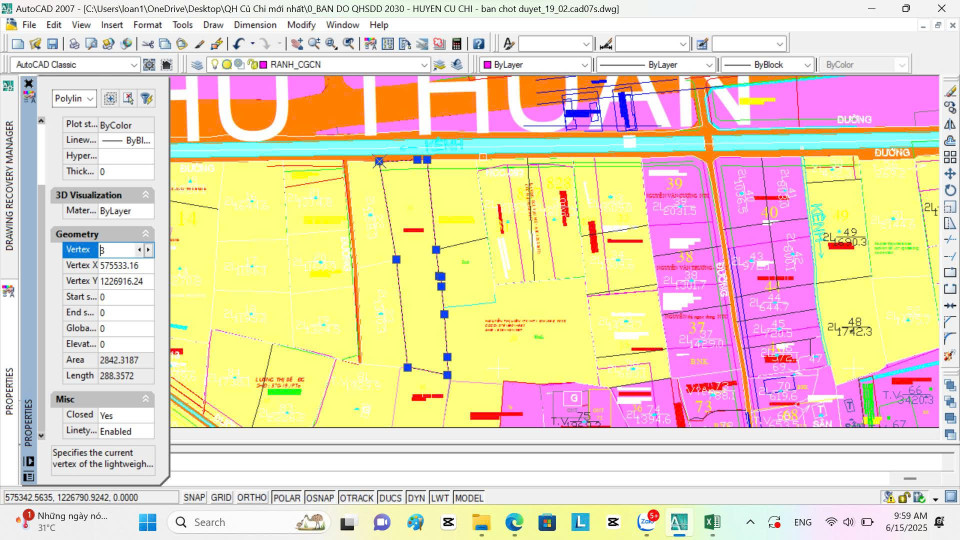Click the Select Objects icon in Properties

click(x=128, y=99)
